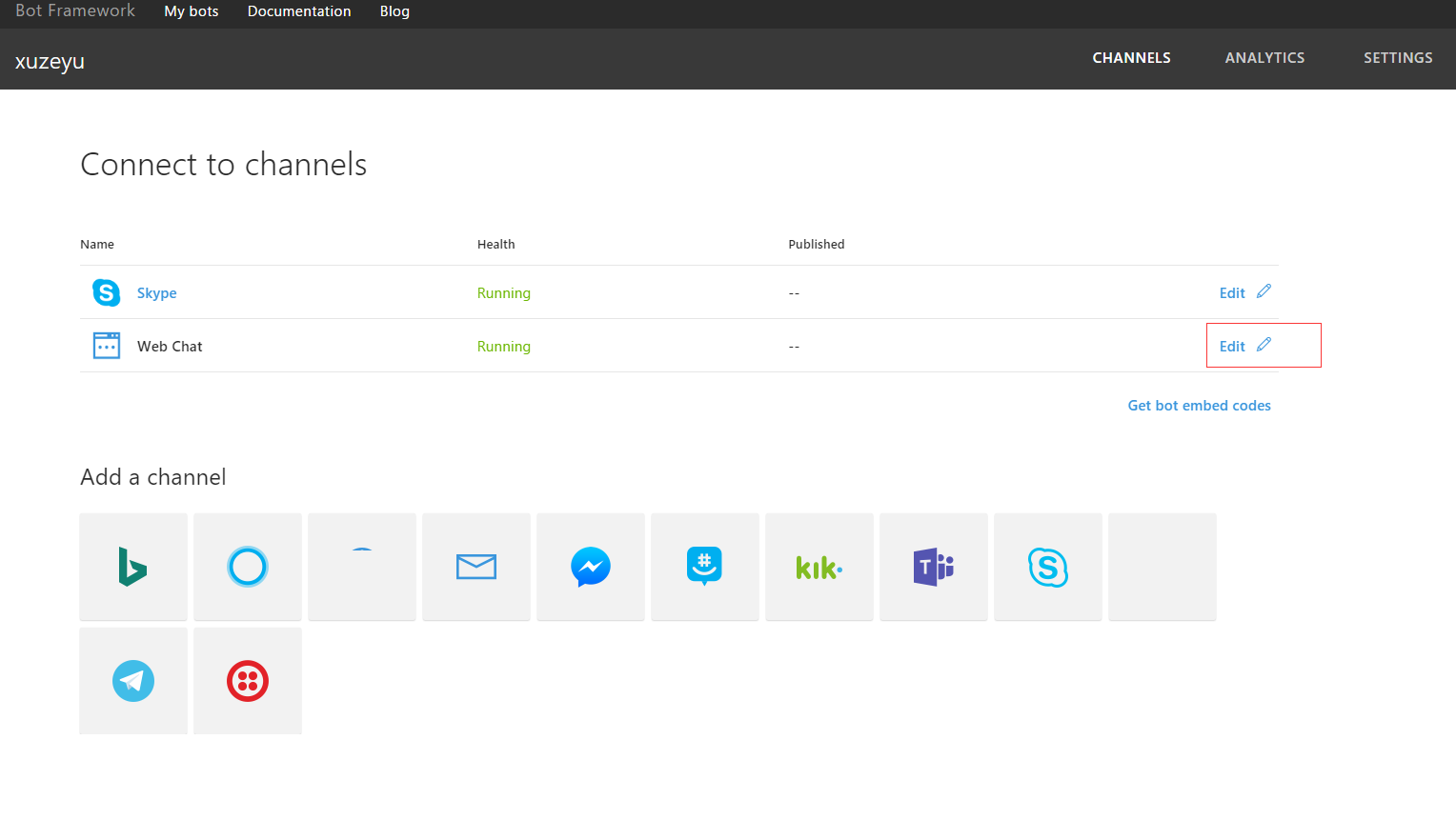Click Running status in the Web Chat row
The width and height of the screenshot is (1456, 840).
(x=504, y=347)
